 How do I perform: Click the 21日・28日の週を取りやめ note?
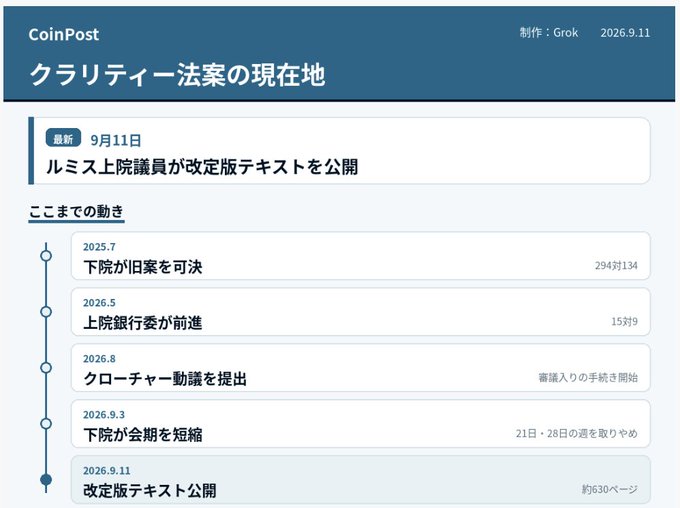(x=577, y=433)
